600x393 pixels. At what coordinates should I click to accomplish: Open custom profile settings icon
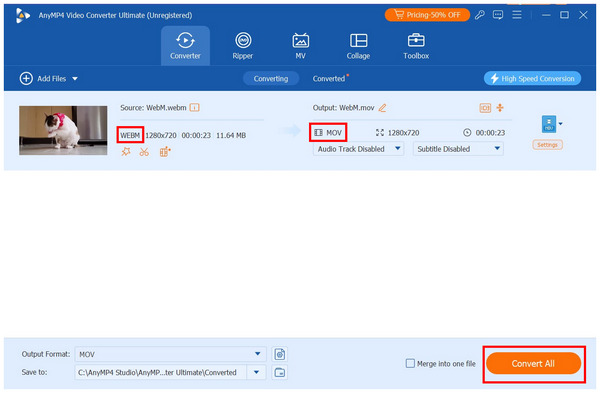pyautogui.click(x=280, y=354)
